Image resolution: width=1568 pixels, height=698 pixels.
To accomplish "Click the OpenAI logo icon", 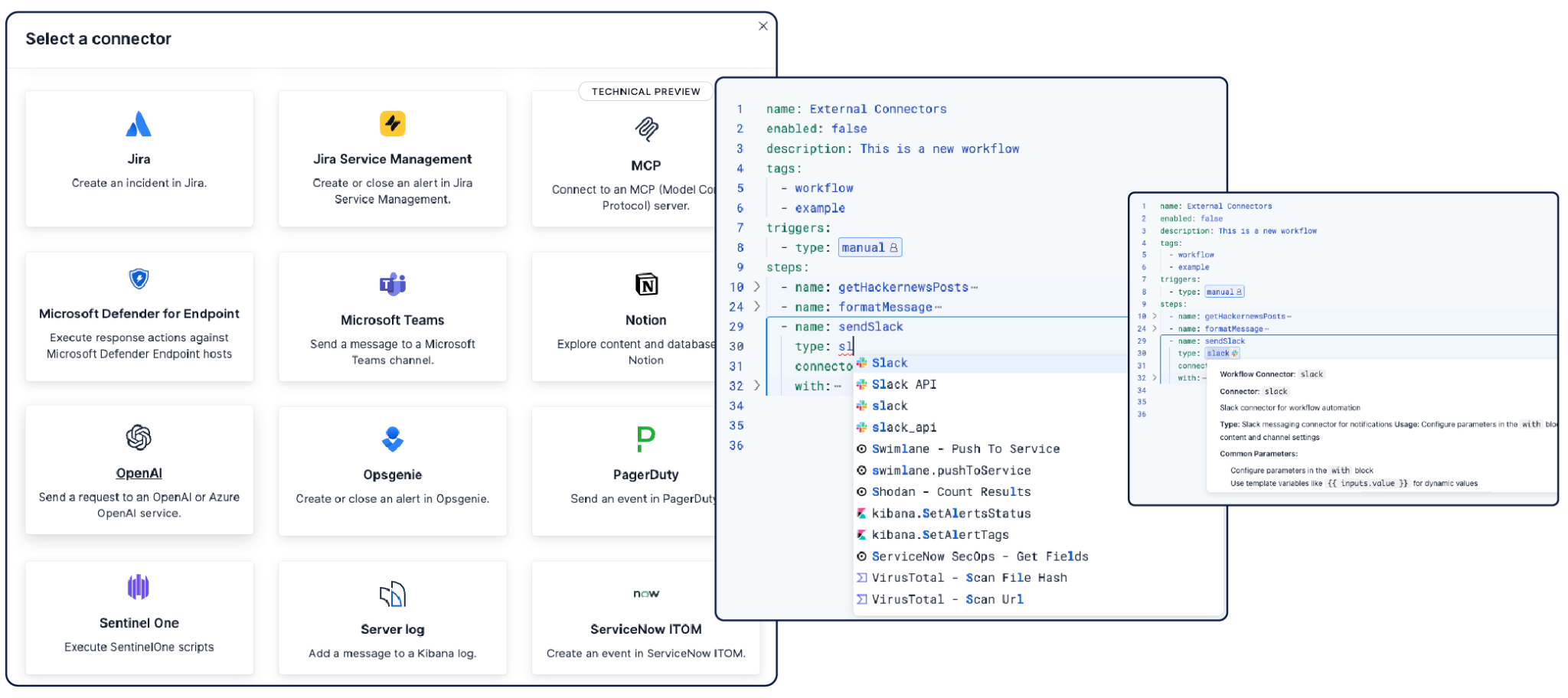I will (139, 438).
